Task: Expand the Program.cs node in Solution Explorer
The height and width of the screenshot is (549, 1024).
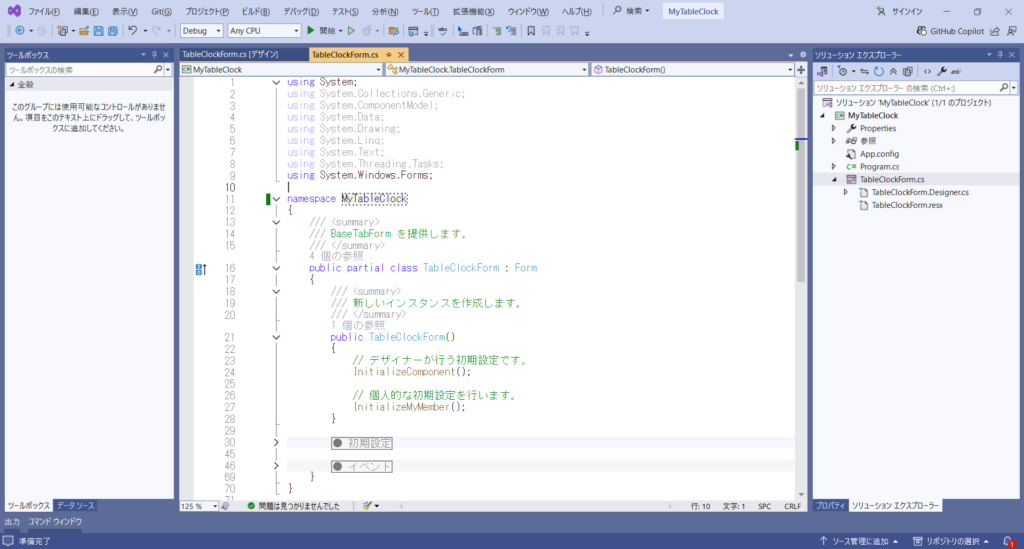Action: click(834, 166)
